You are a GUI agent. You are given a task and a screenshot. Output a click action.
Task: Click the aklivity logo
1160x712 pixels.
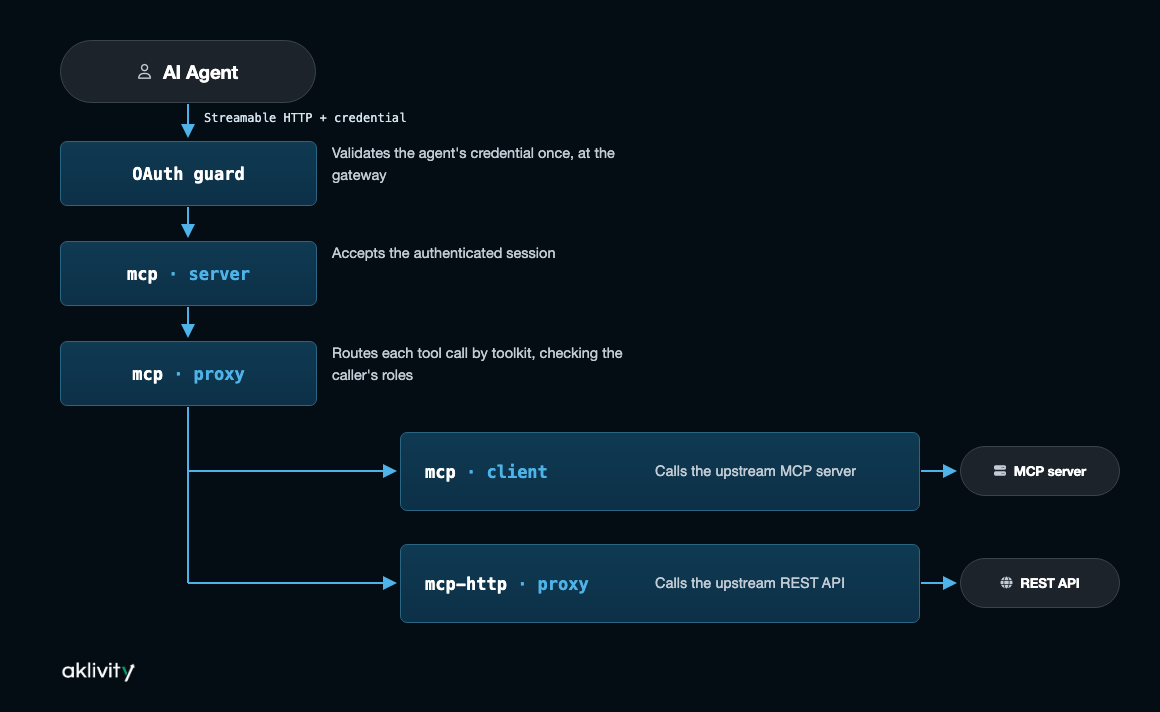[x=98, y=671]
